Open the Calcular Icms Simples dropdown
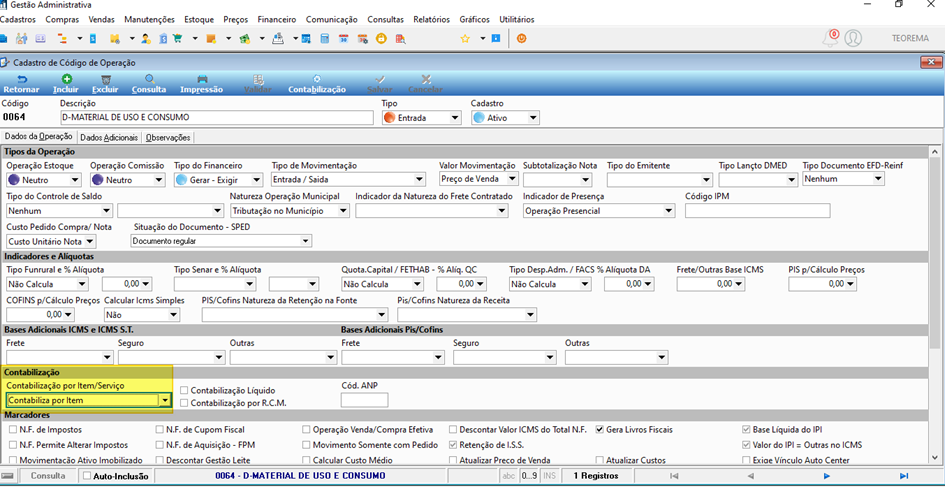 click(174, 315)
